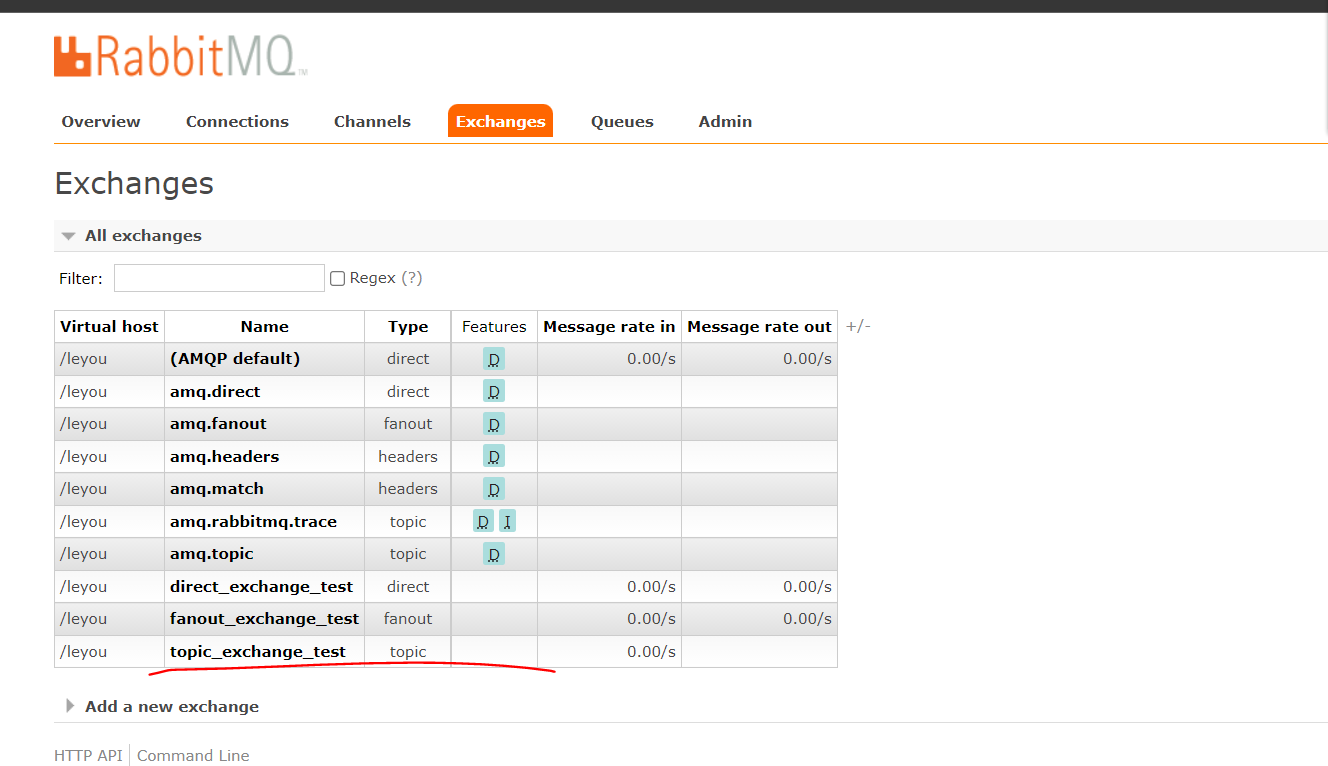1328x766 pixels.
Task: Open the amq.headers exchange
Action: (224, 457)
